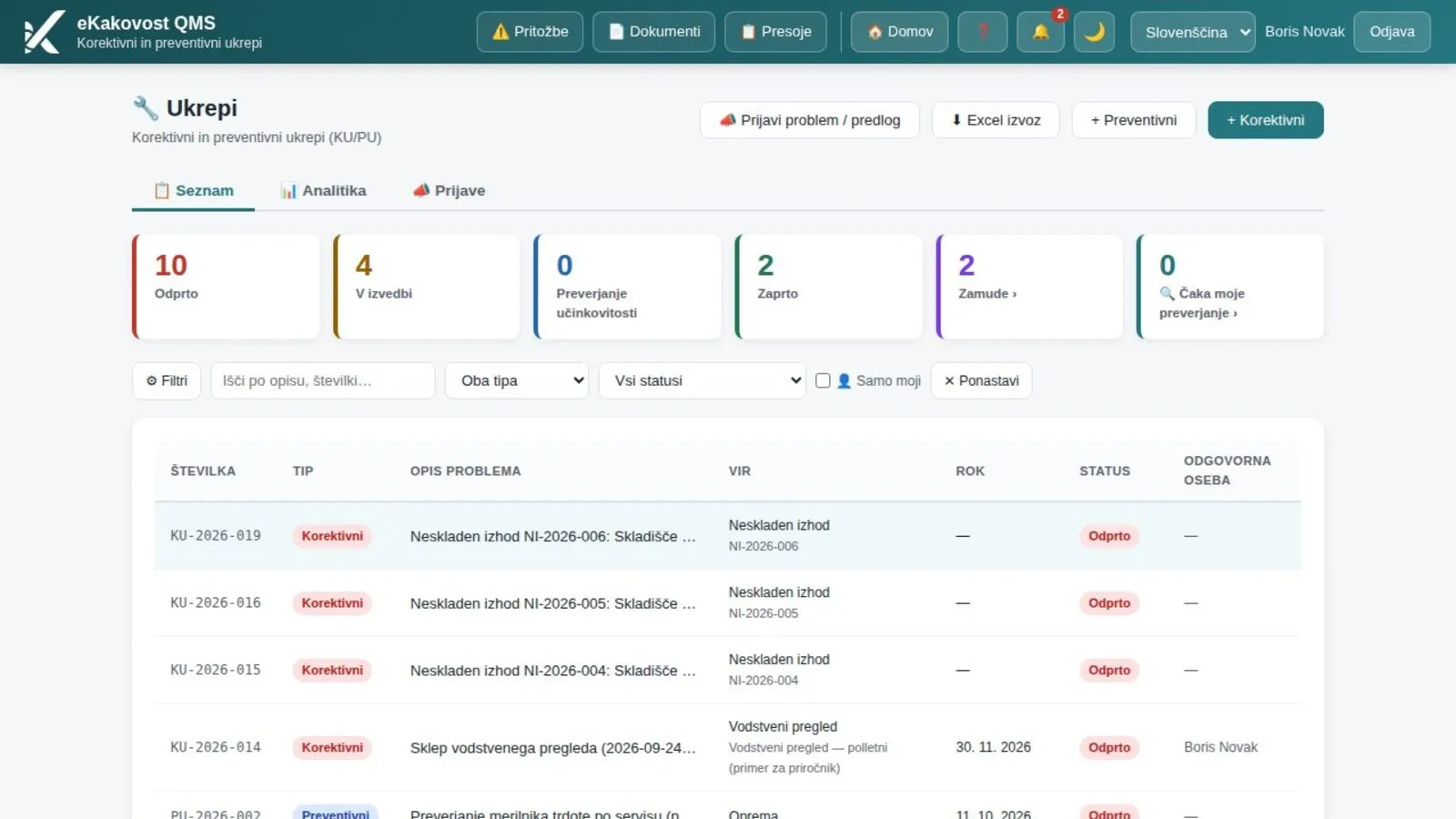Click the Status column header
The image size is (1456, 819).
click(x=1105, y=470)
